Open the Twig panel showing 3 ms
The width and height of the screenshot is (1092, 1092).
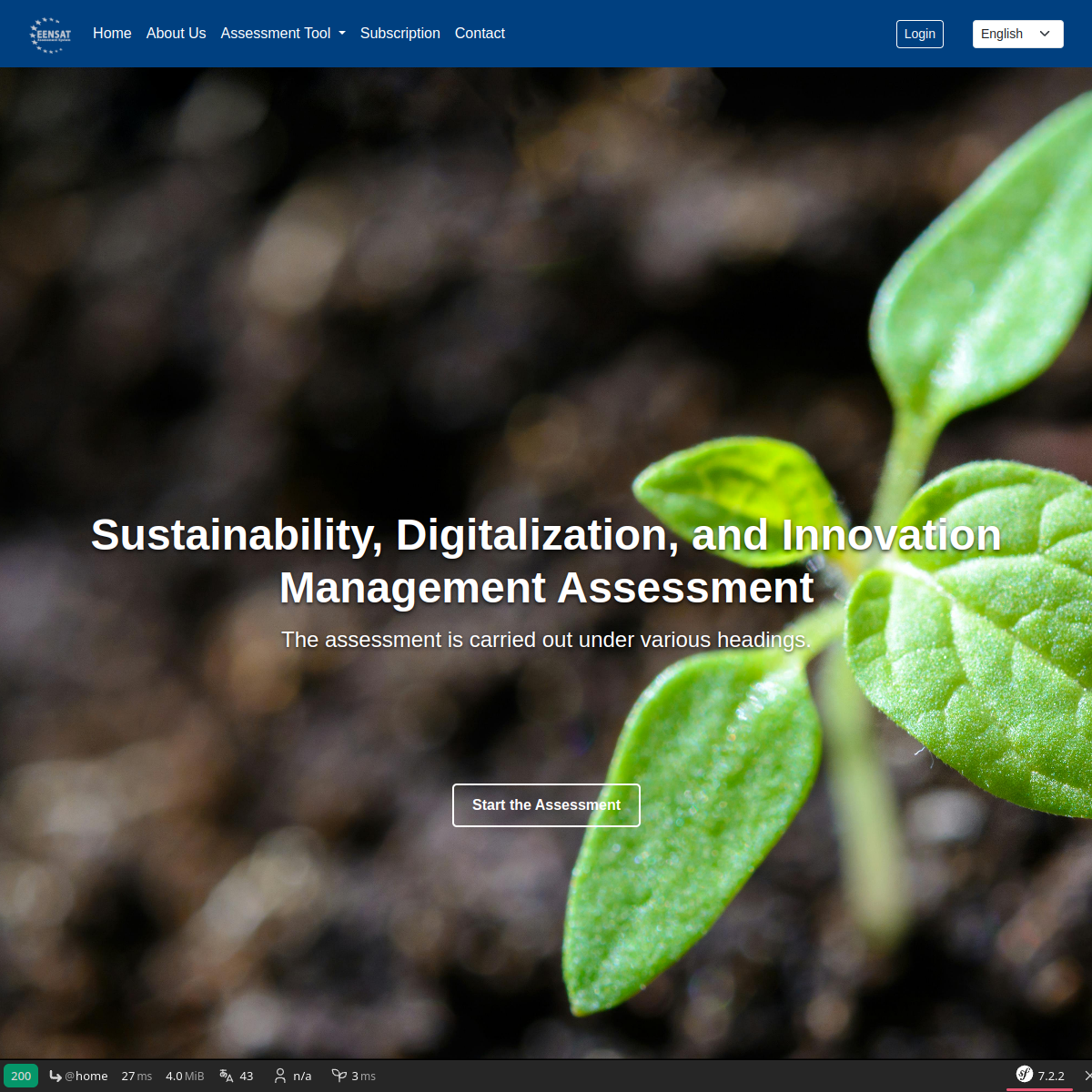tap(354, 1076)
